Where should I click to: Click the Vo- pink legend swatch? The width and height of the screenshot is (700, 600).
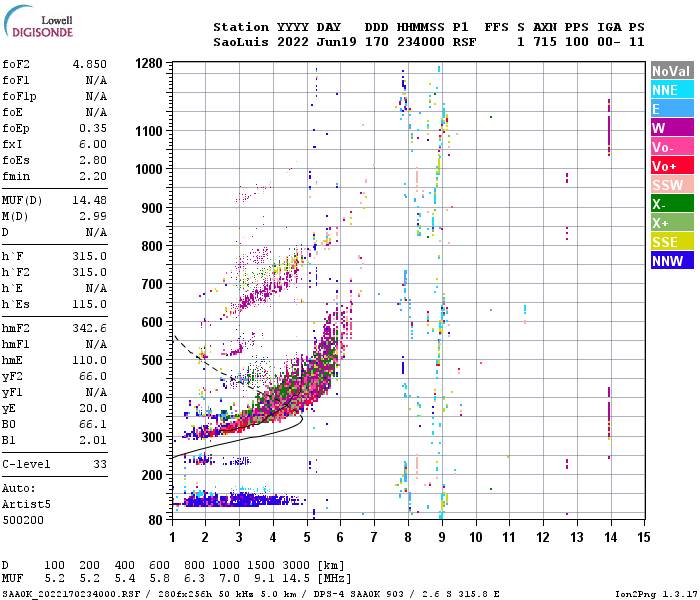(x=672, y=147)
